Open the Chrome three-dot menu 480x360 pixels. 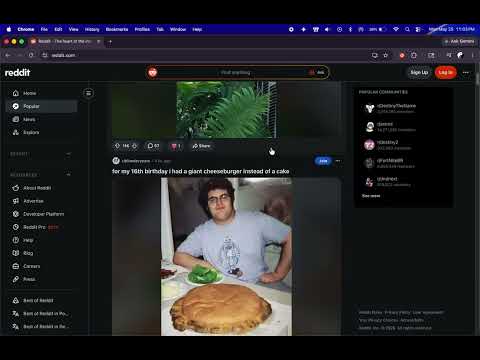[473, 55]
